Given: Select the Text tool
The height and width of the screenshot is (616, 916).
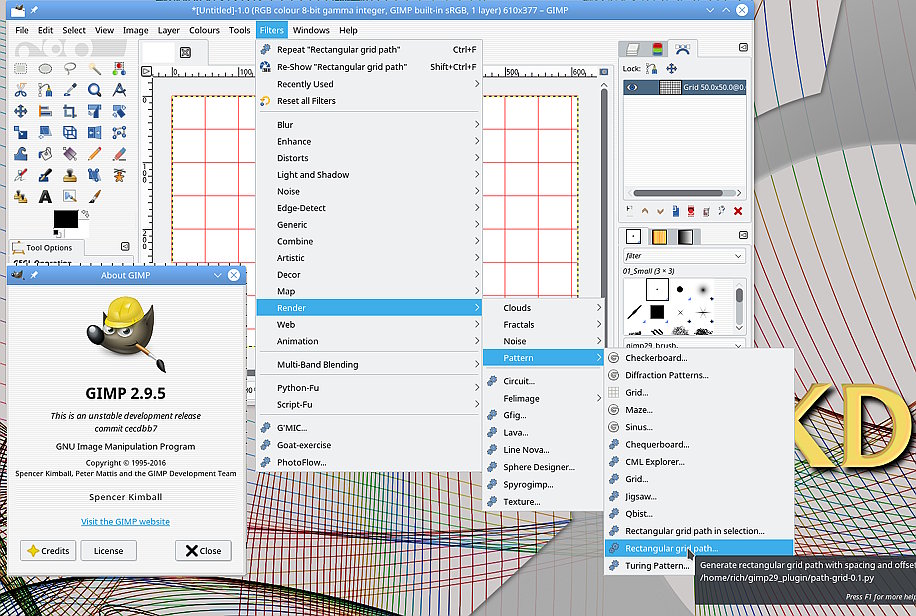Looking at the screenshot, I should coord(45,197).
